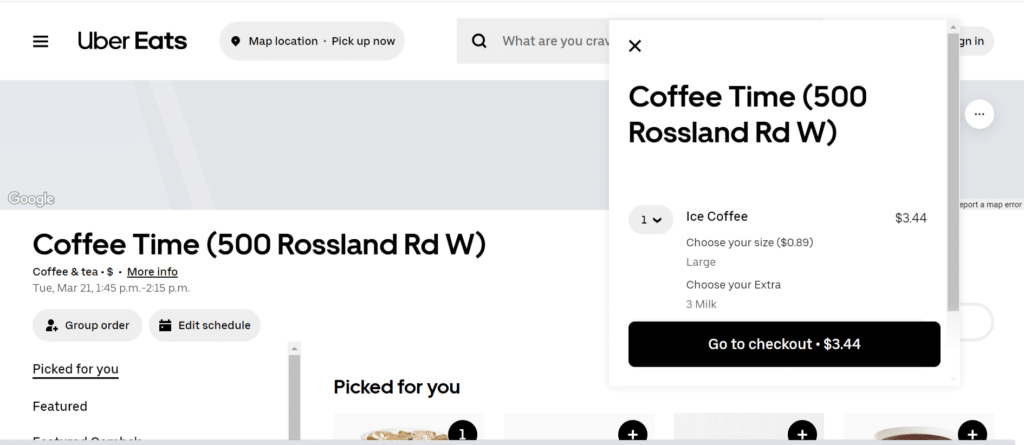Click the Sign in button
Image resolution: width=1024 pixels, height=445 pixels.
976,41
